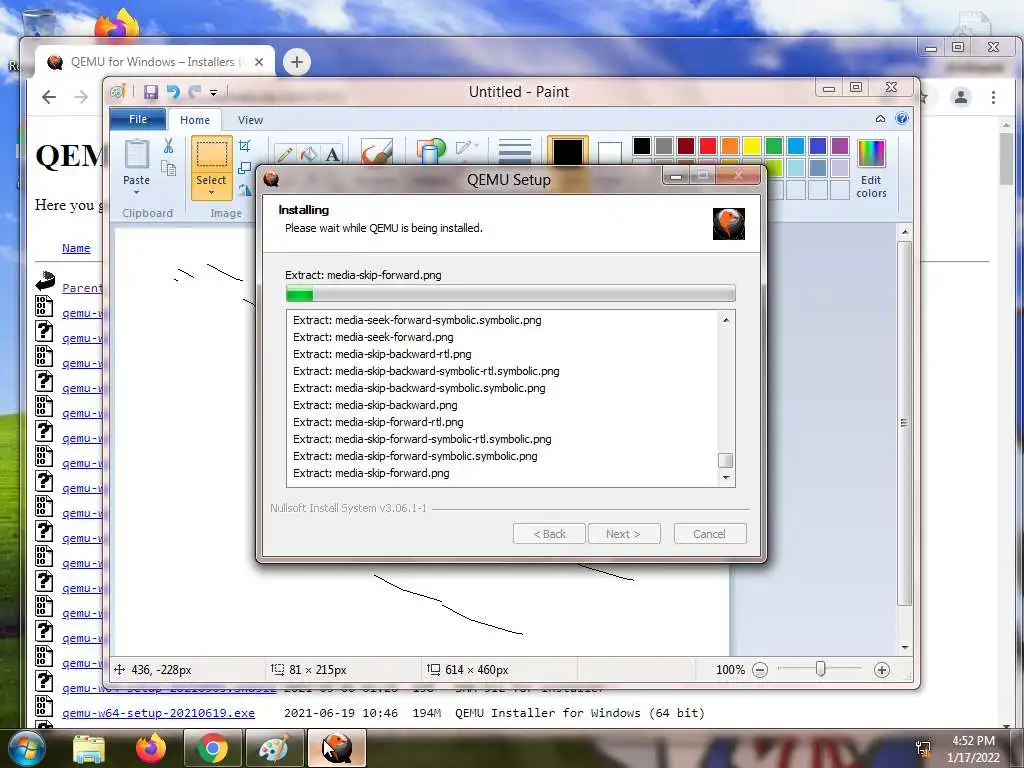Image resolution: width=1024 pixels, height=768 pixels.
Task: Click Edit colors rainbow icon
Action: (x=871, y=153)
